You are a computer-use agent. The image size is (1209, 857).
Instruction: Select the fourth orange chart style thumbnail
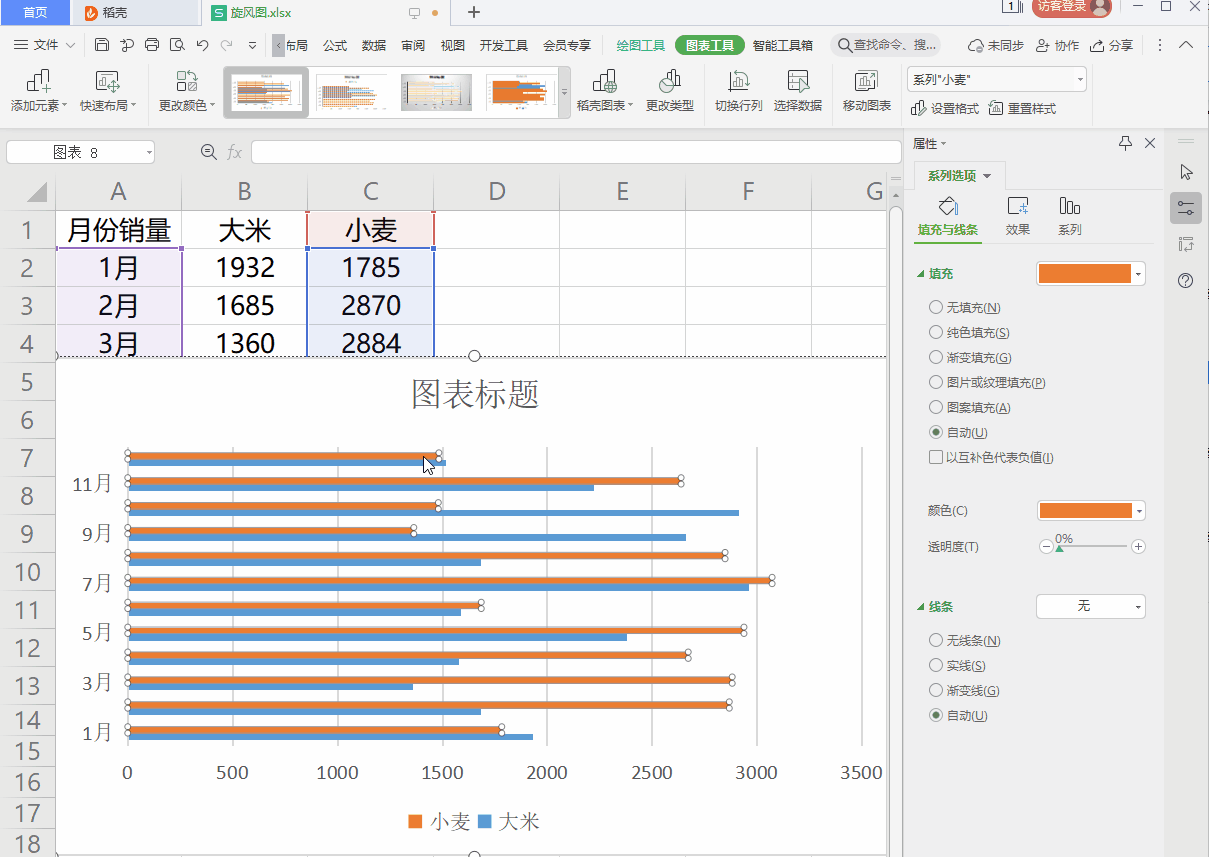click(x=521, y=92)
